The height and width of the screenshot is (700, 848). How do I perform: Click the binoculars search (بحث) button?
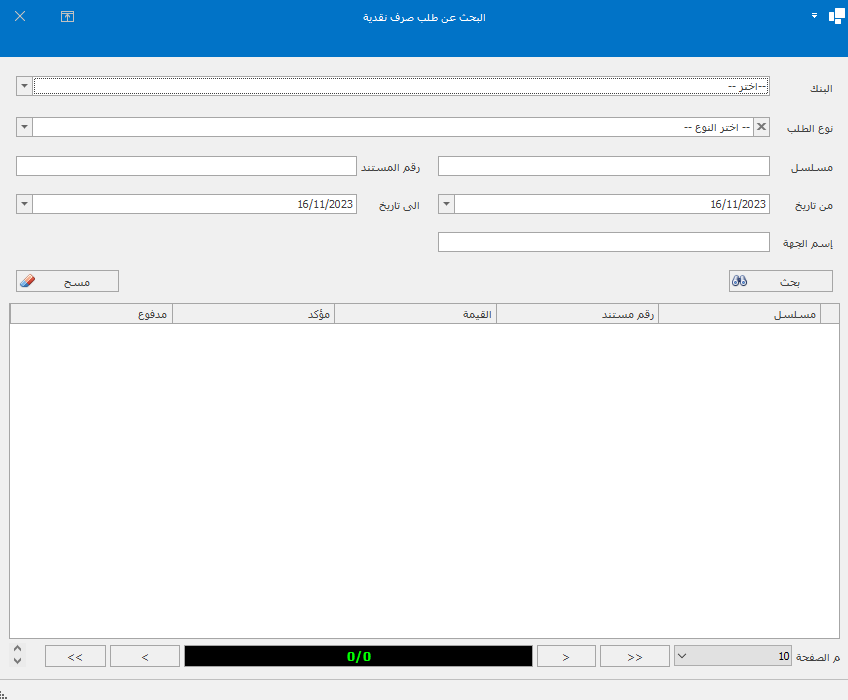click(780, 282)
